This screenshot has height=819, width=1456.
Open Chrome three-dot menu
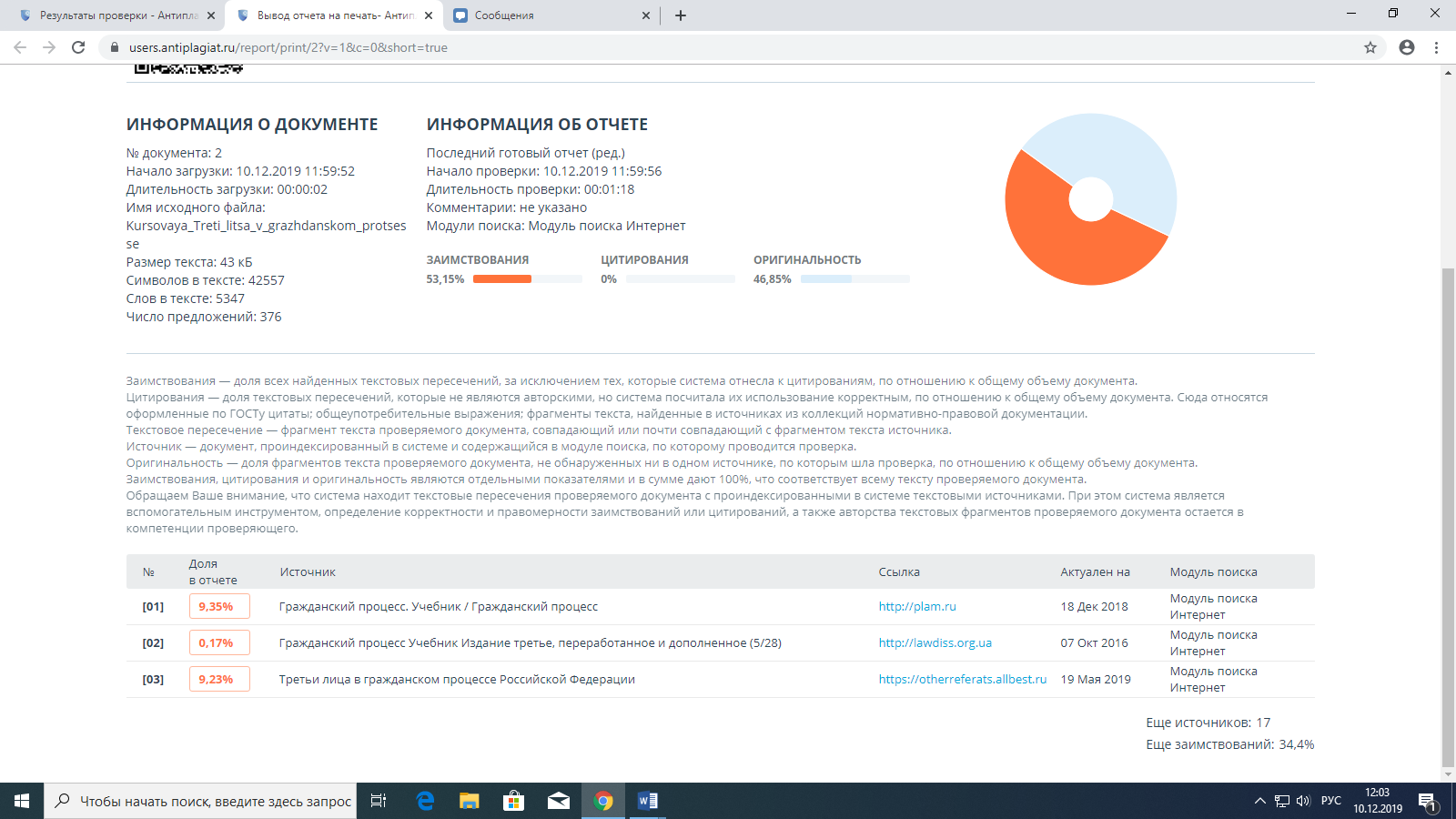point(1437,47)
